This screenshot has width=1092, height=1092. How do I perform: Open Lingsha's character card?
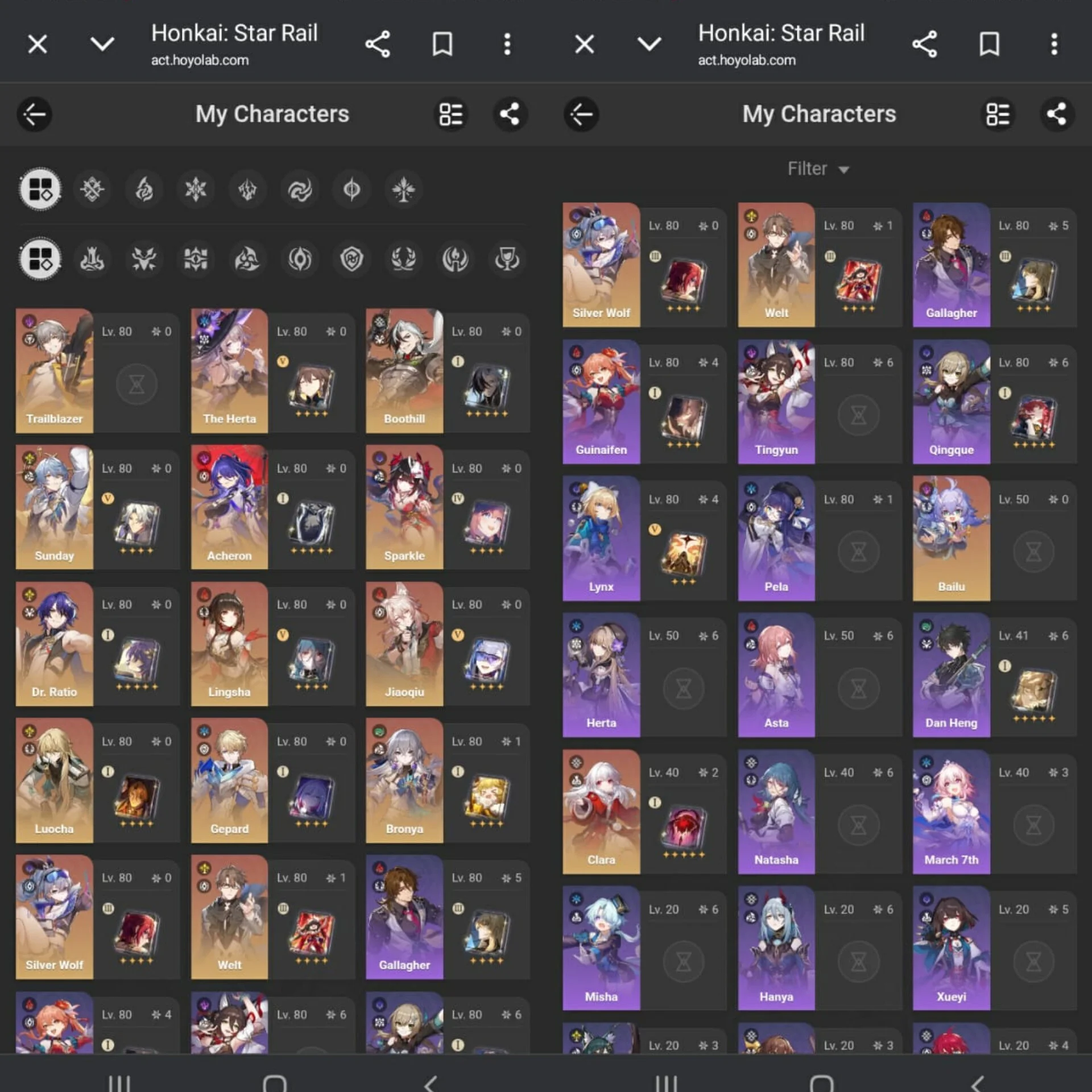pos(273,644)
